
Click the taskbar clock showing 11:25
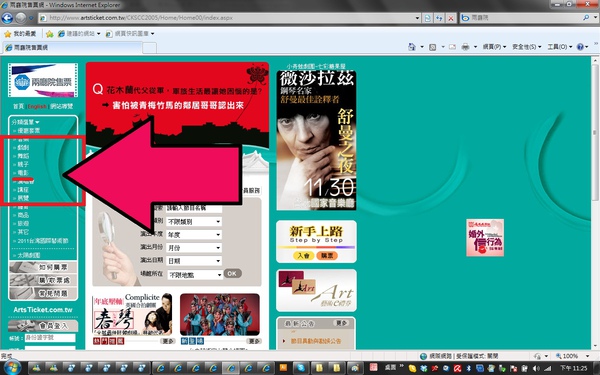pyautogui.click(x=574, y=368)
